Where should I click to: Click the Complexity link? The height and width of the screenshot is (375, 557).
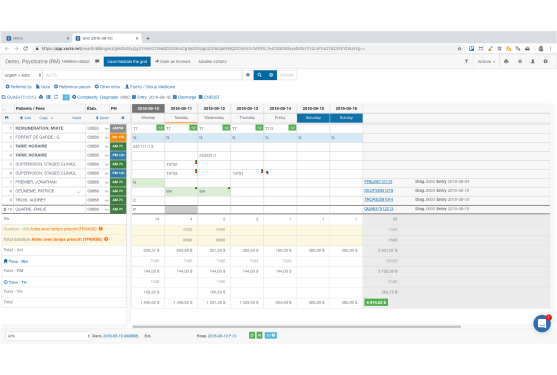85,97
